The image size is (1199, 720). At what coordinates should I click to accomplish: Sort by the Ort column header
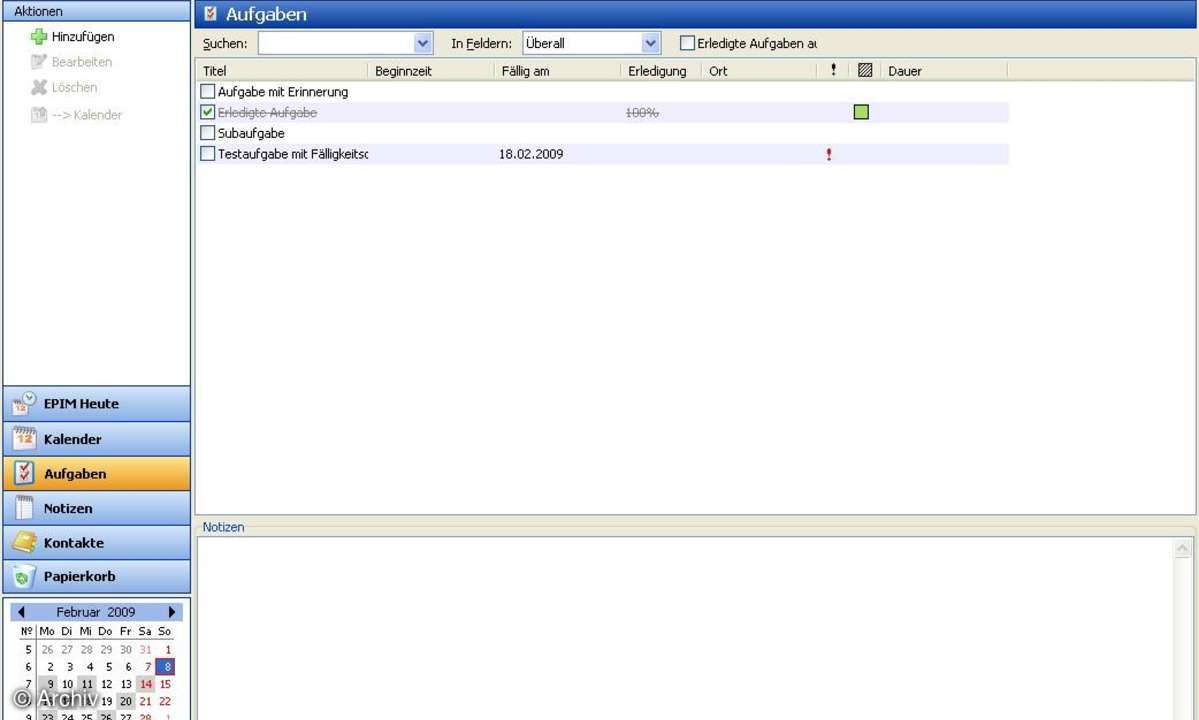pos(759,71)
